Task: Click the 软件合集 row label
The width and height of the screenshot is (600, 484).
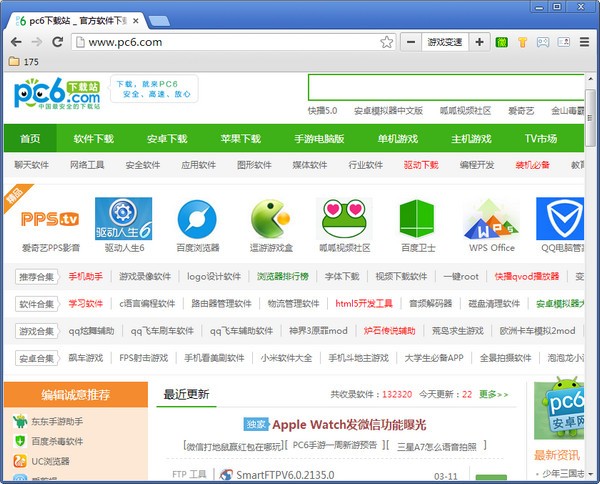Action: [x=36, y=304]
